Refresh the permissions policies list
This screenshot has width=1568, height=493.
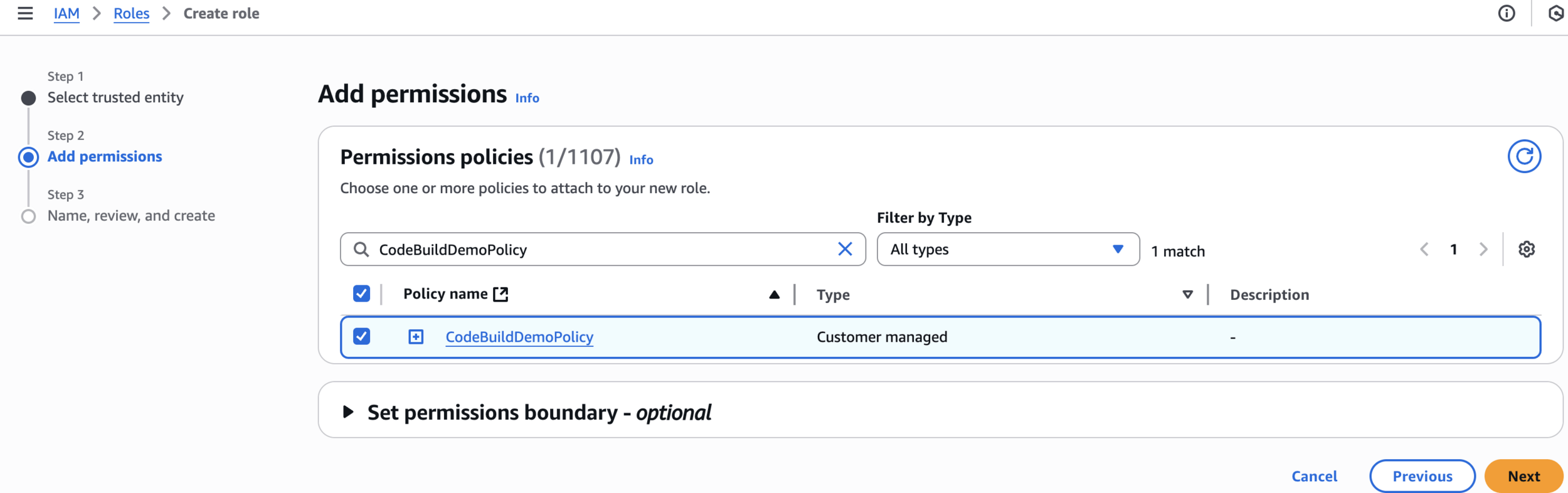coord(1524,156)
